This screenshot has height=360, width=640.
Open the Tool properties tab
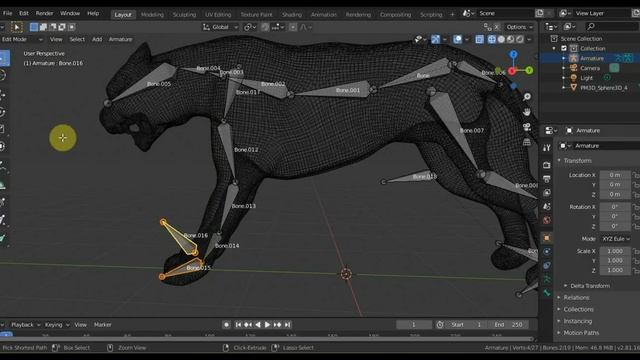tap(547, 148)
